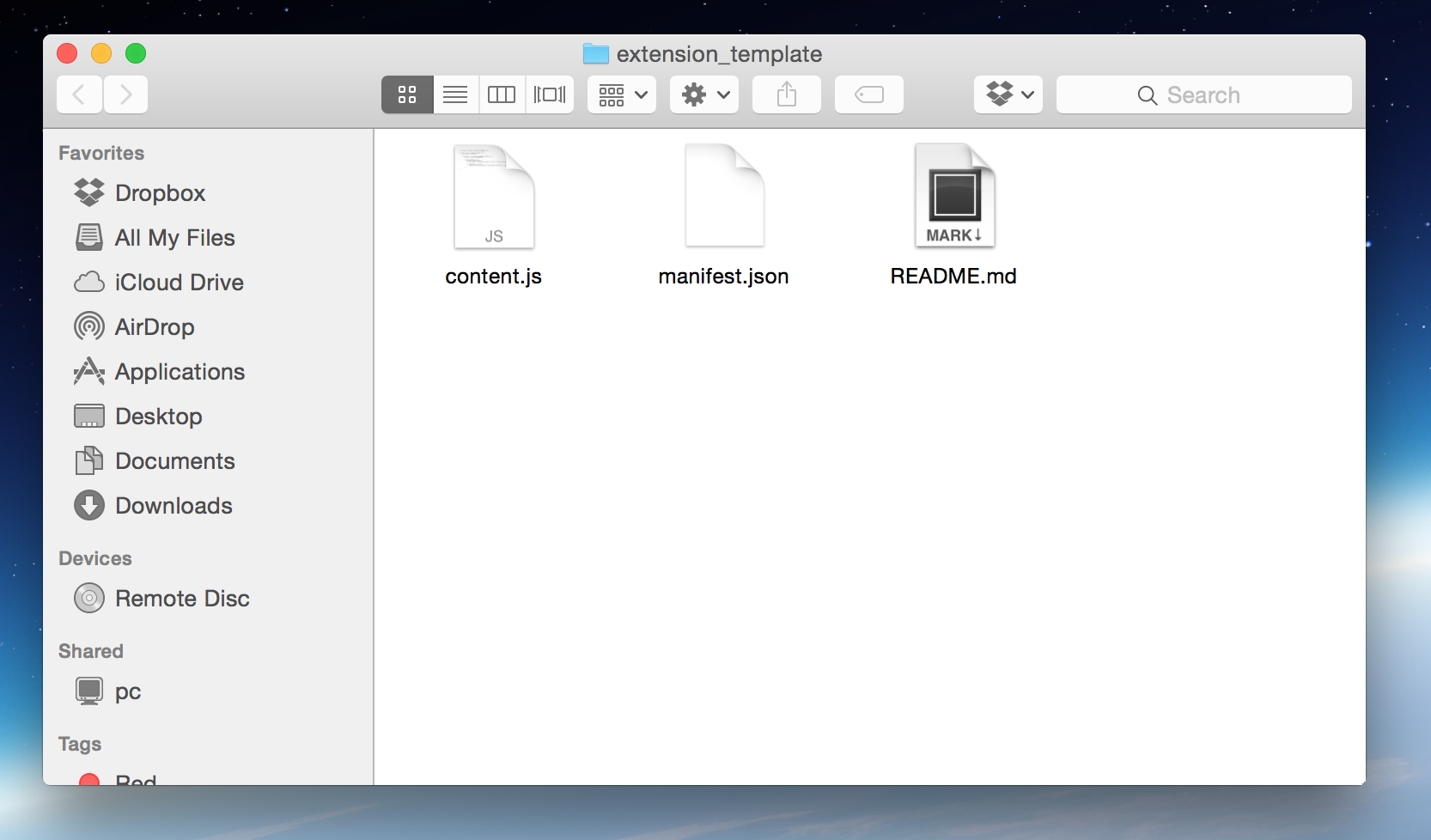Switch to list view mode
1431x840 pixels.
455,94
